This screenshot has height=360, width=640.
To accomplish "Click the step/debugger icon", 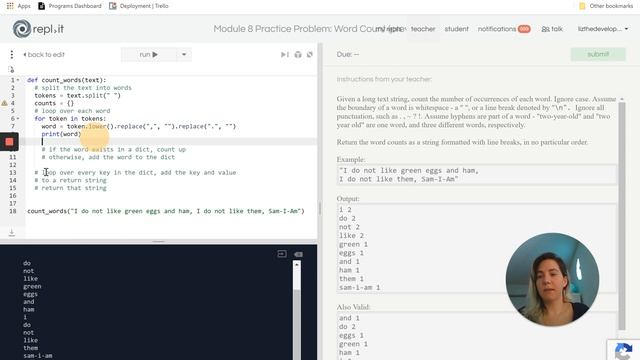I will 284,54.
